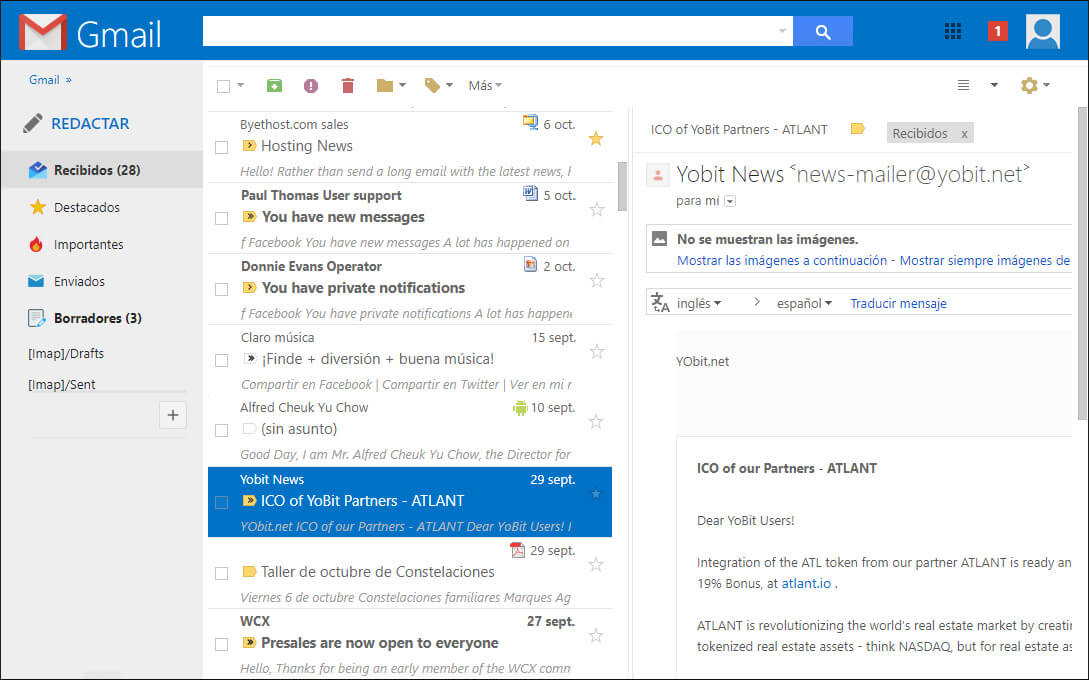1089x680 pixels.
Task: Star the You have new messages email
Action: [597, 209]
